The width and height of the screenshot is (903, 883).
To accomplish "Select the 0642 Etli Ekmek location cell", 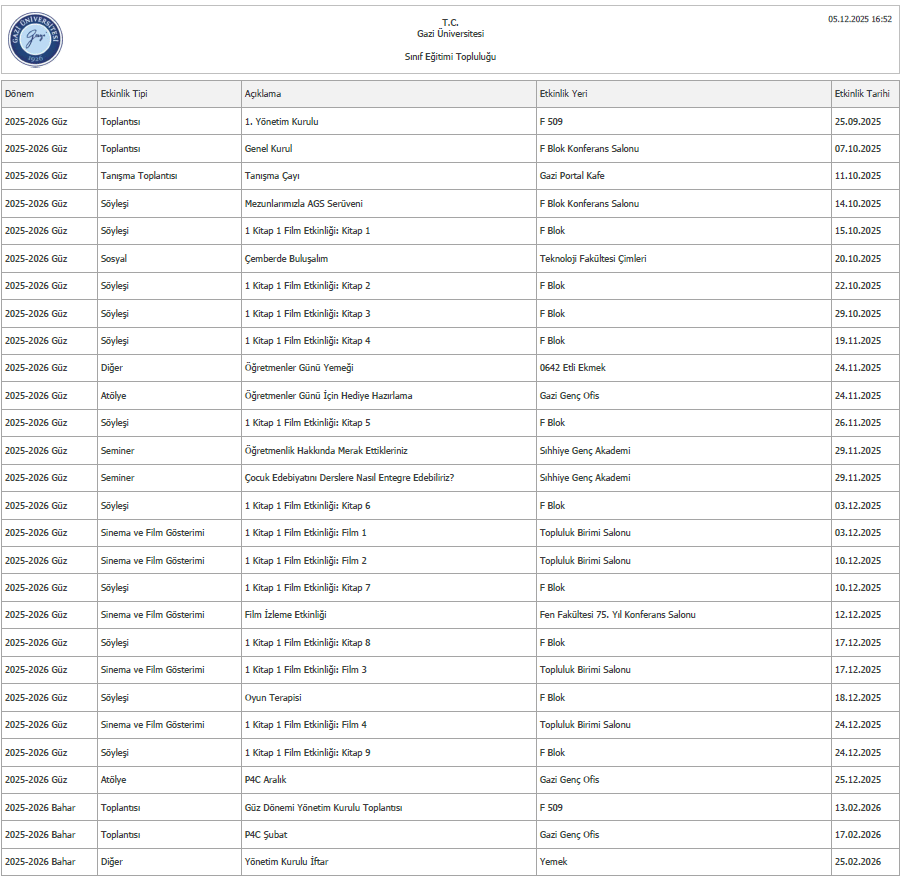I will tap(572, 368).
